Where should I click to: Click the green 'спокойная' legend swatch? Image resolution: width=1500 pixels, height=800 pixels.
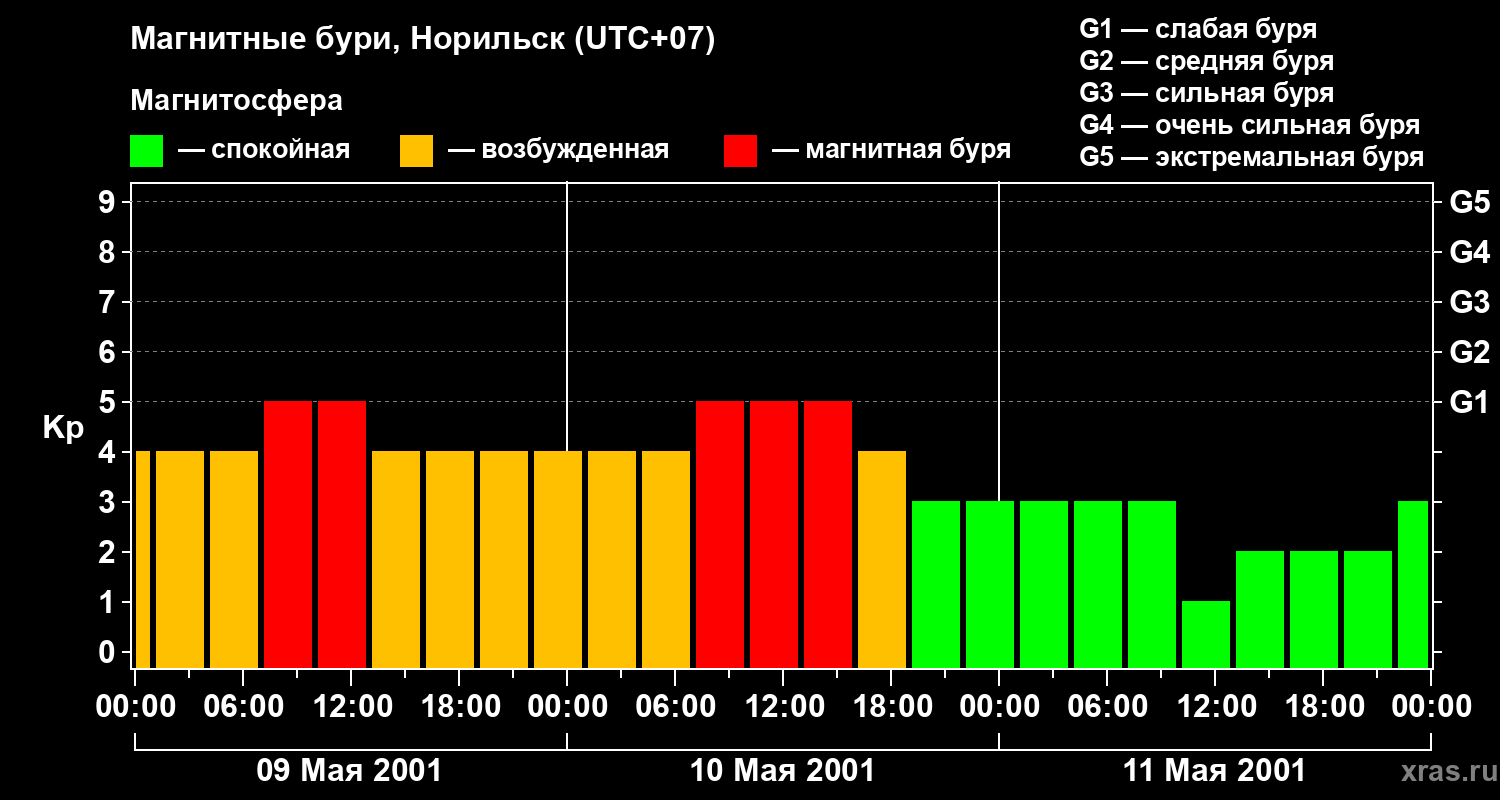coord(146,151)
